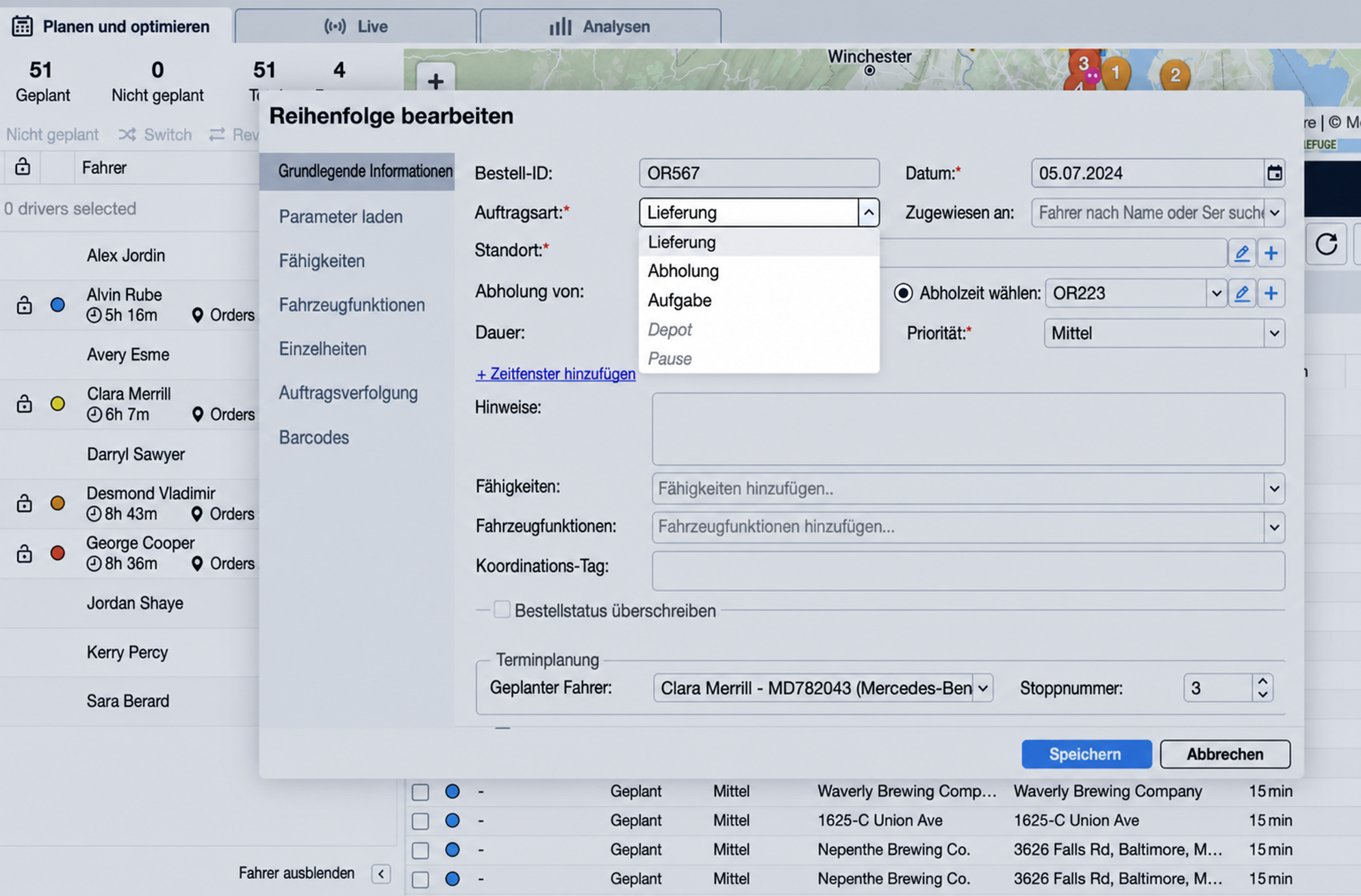Click the Abbrechen button
1361x896 pixels.
pyautogui.click(x=1225, y=754)
